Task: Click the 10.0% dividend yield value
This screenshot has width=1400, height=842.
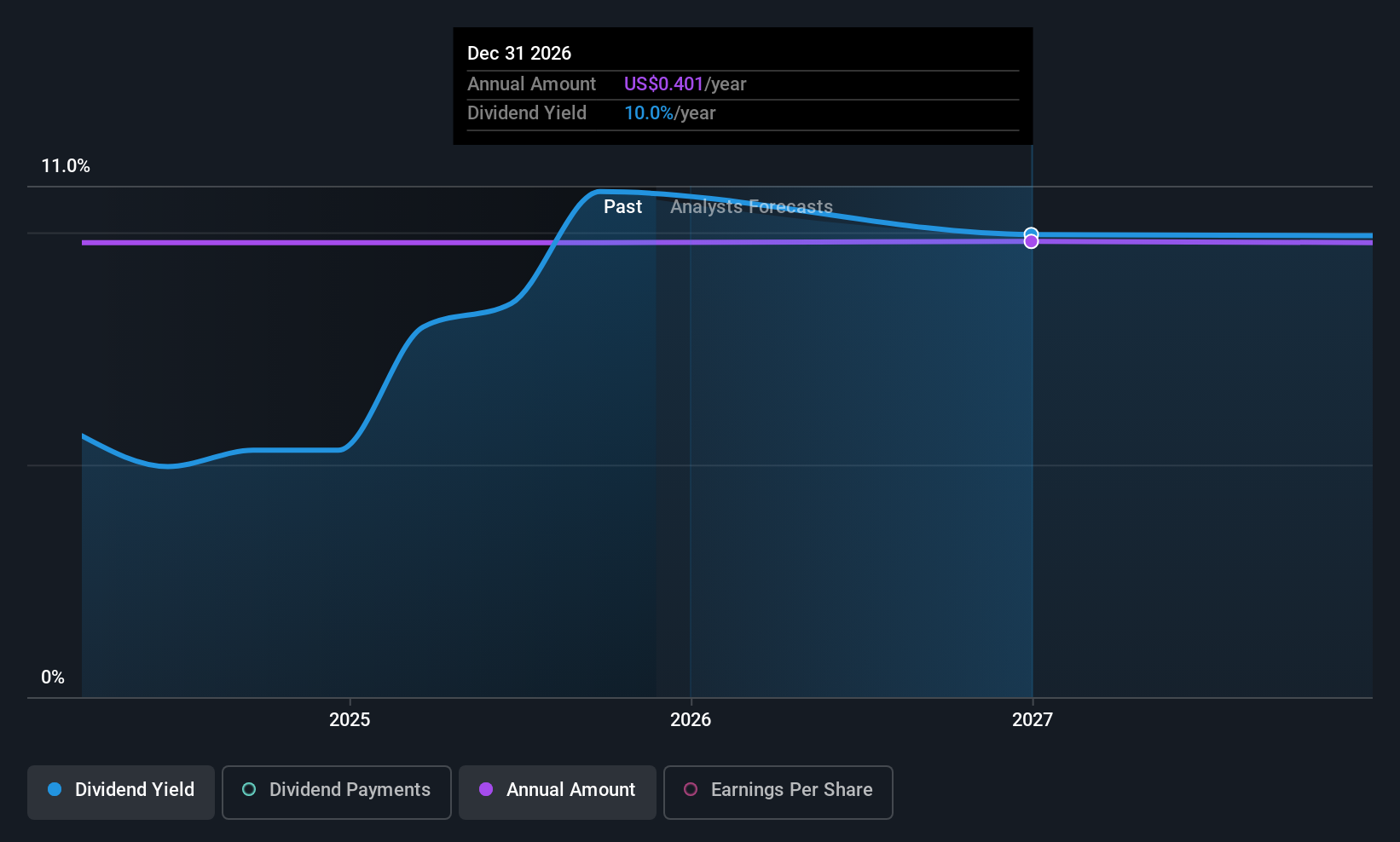Action: coord(649,112)
